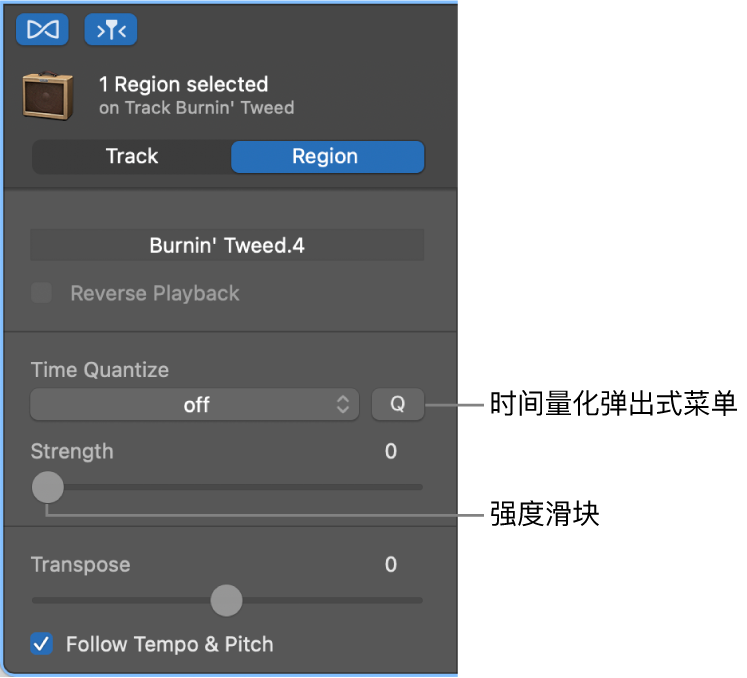
Task: Click the Burnin' Tweed.4 region name field
Action: click(x=227, y=245)
